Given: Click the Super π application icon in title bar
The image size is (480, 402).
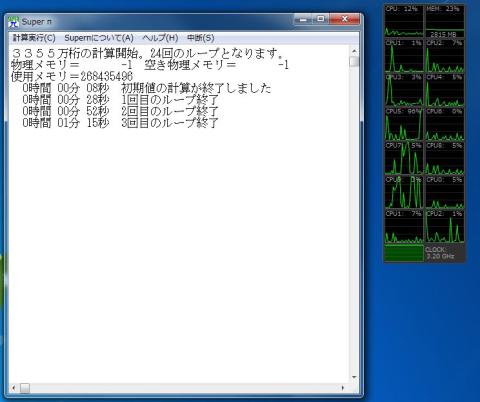Looking at the screenshot, I should pos(13,22).
